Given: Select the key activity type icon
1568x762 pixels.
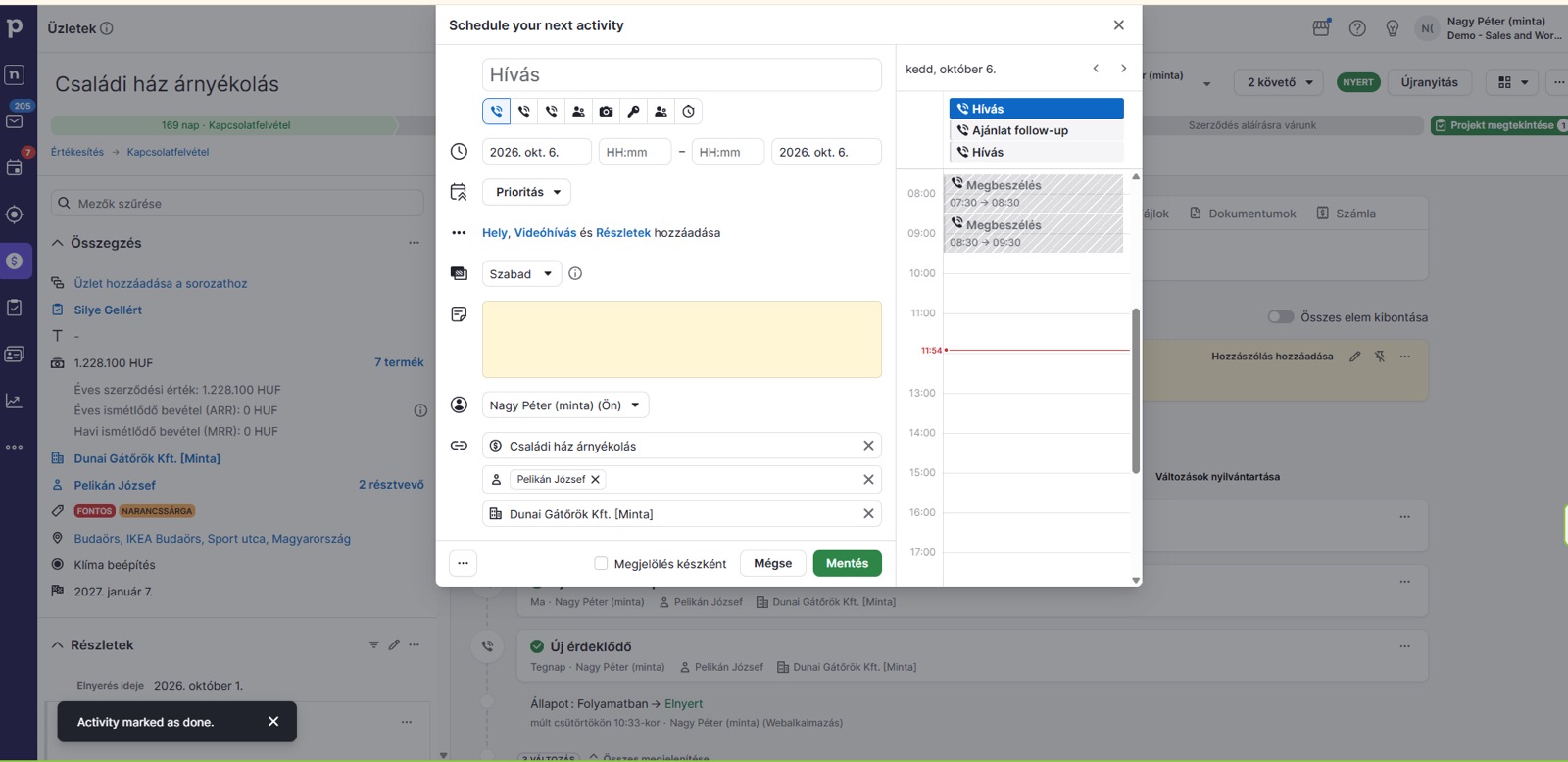Looking at the screenshot, I should tap(634, 112).
